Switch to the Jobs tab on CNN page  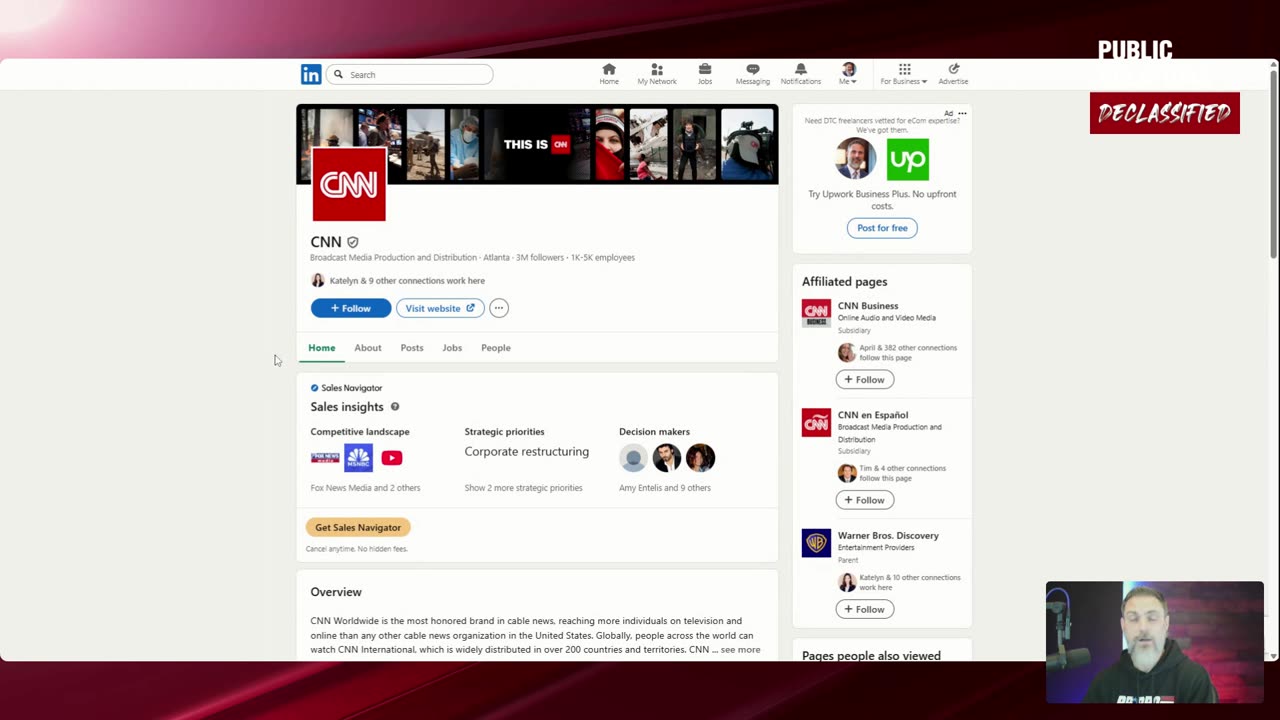point(452,348)
